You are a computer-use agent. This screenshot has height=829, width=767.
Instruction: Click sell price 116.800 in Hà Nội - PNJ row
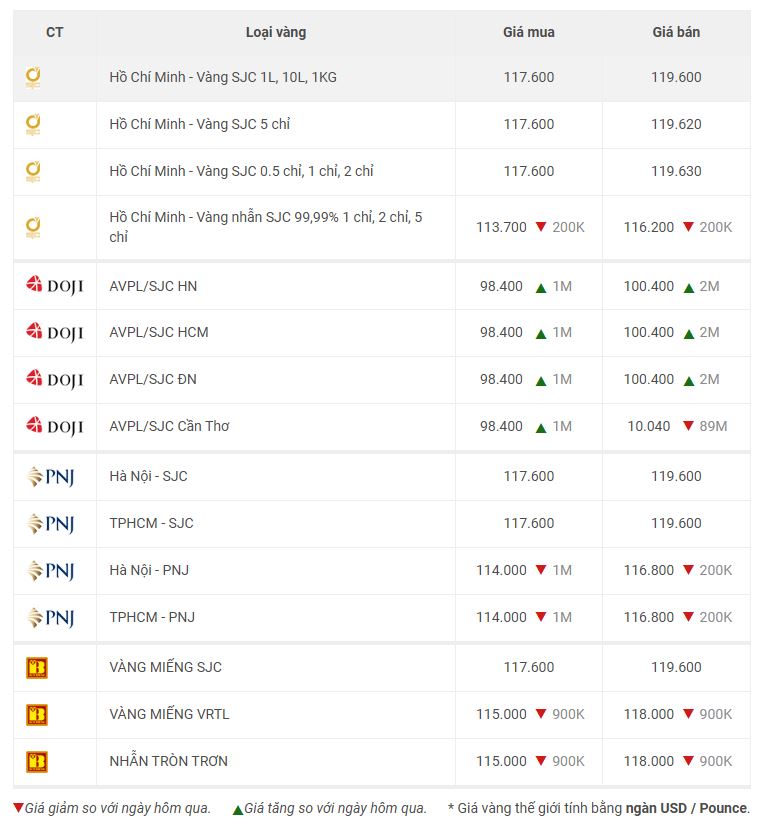pyautogui.click(x=649, y=570)
